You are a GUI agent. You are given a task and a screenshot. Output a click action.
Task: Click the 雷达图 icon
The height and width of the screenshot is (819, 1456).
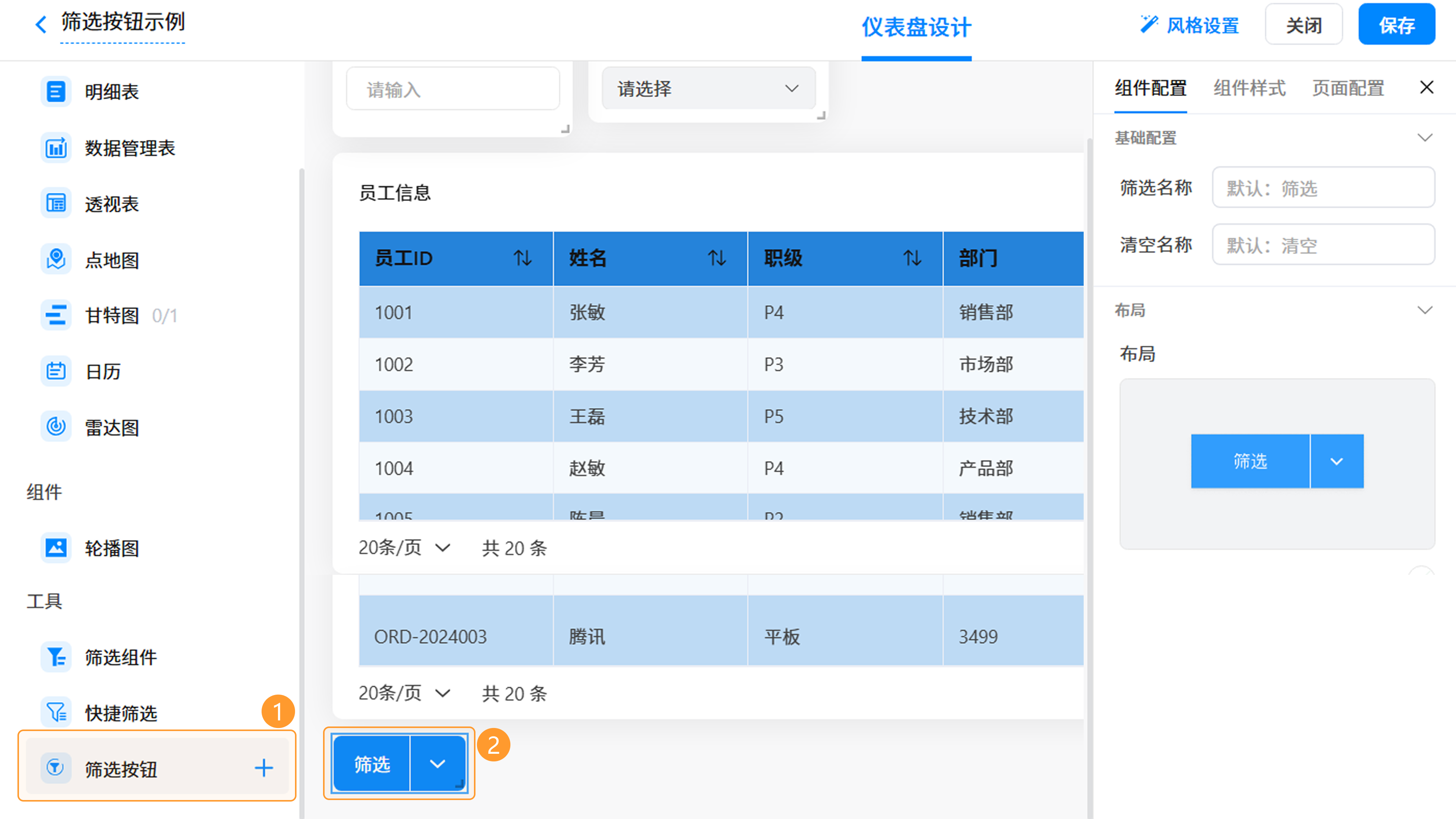[x=56, y=427]
